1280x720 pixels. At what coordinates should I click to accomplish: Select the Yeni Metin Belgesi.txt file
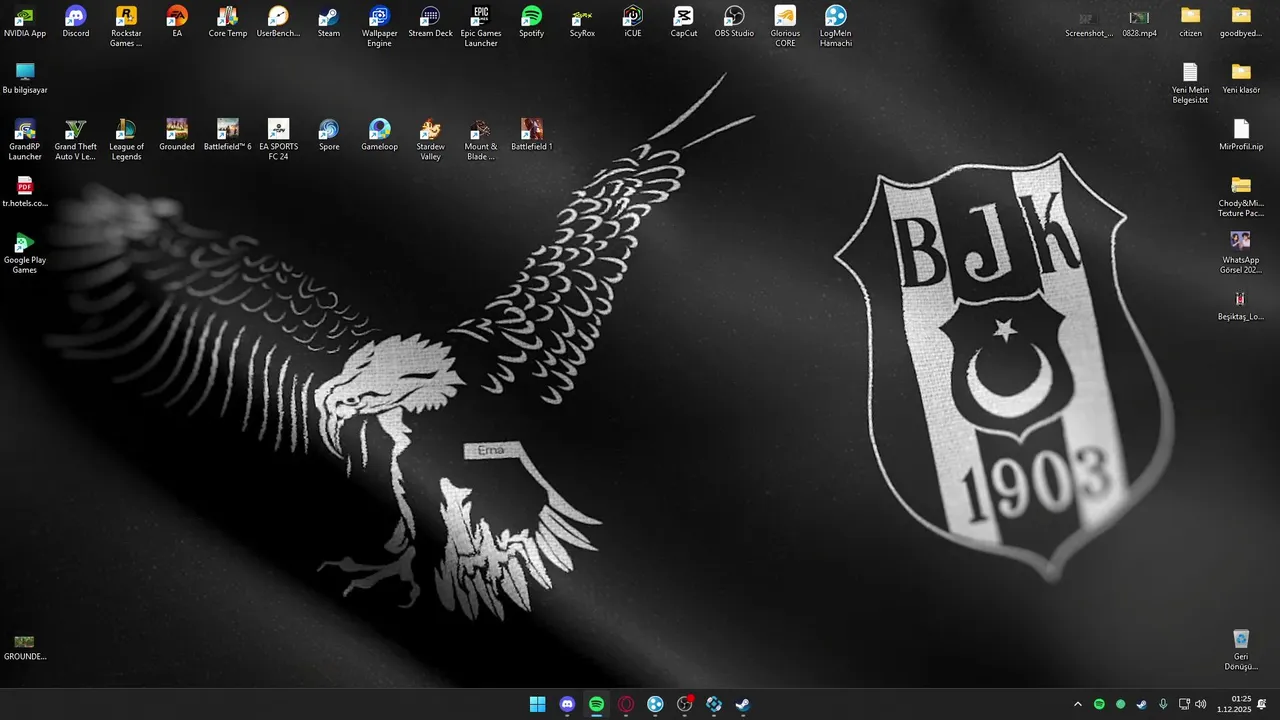click(x=1190, y=84)
